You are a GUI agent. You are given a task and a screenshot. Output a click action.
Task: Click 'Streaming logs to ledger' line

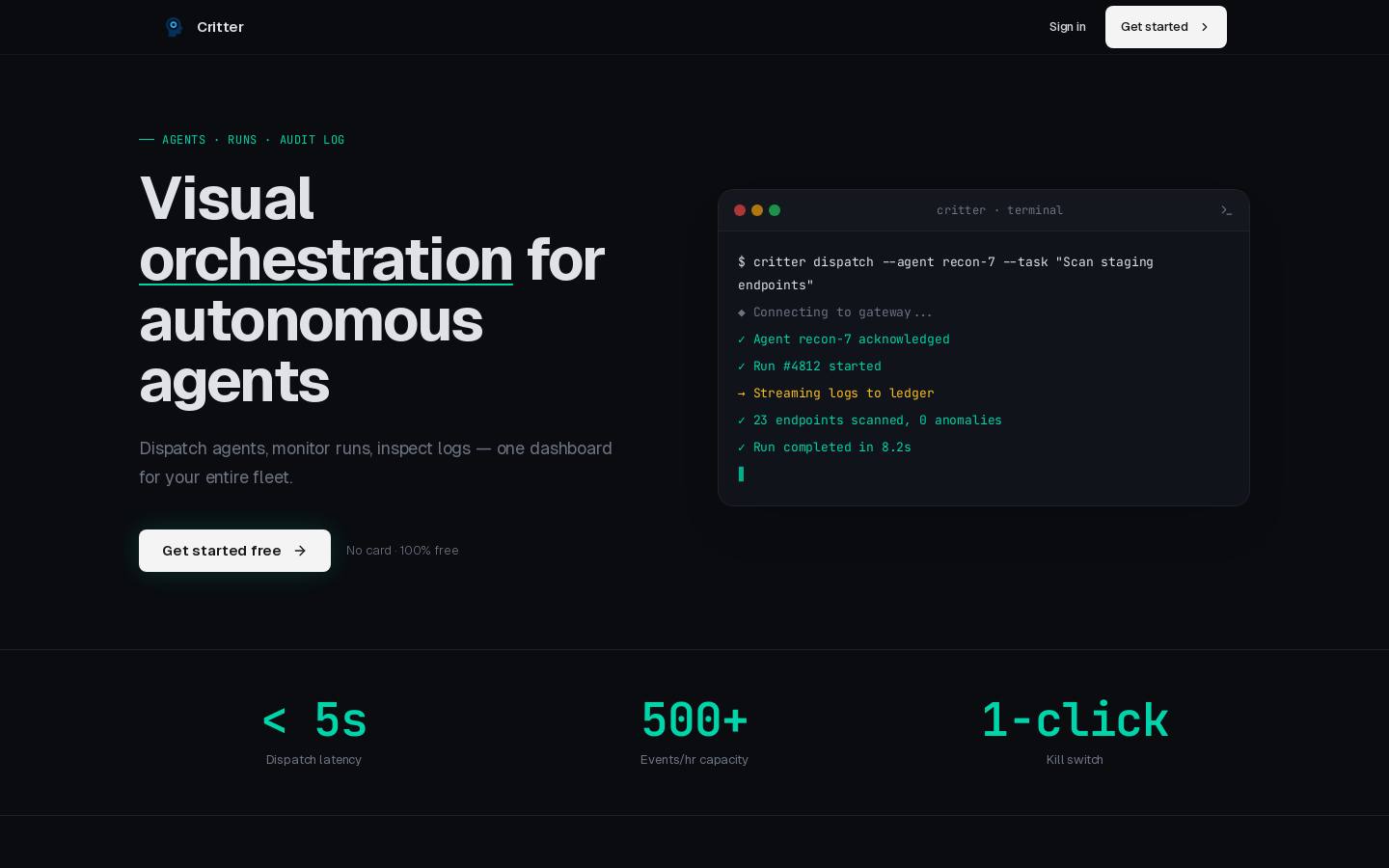(x=836, y=393)
